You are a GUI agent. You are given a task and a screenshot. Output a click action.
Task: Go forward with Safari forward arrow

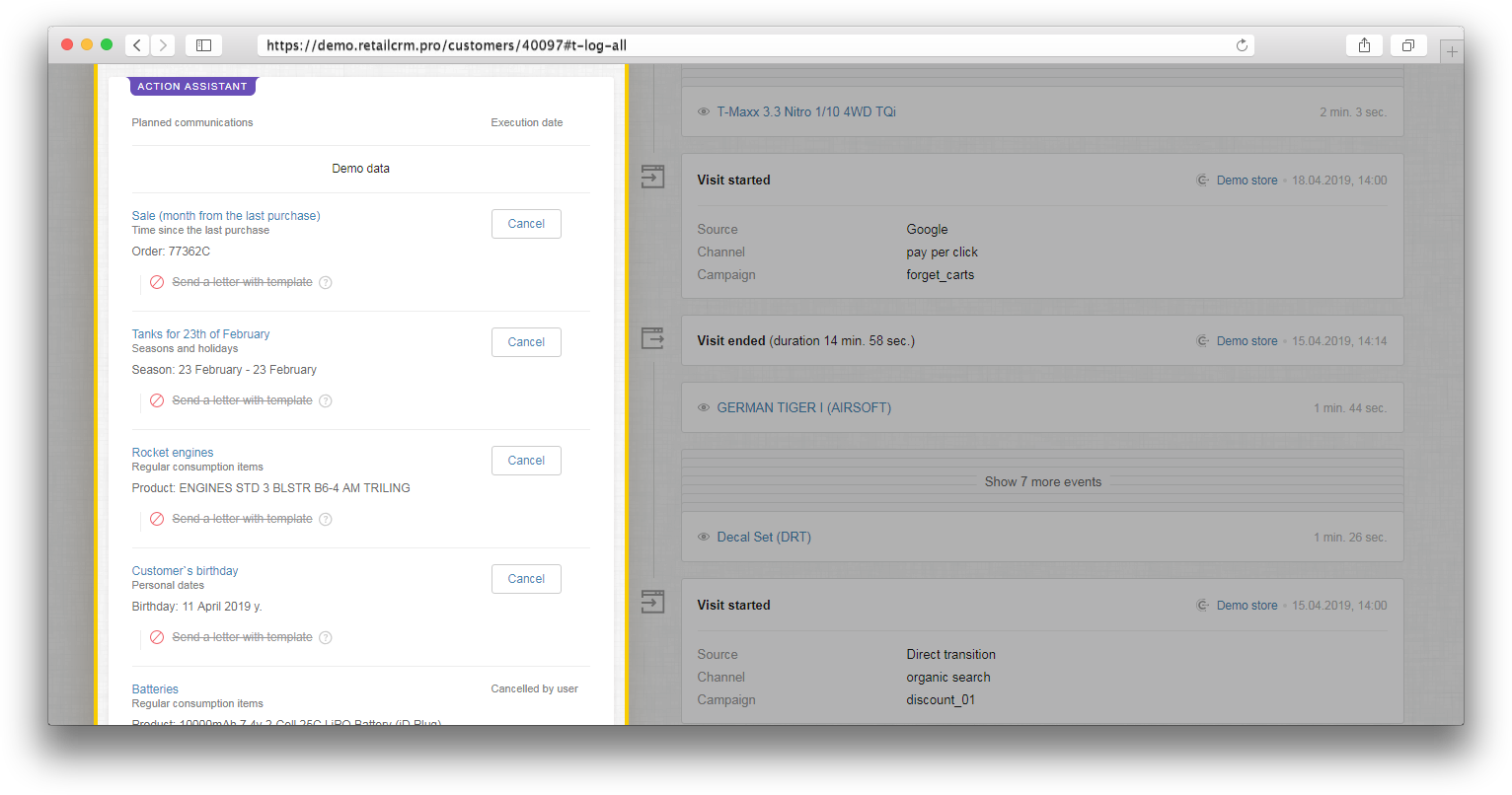coord(163,45)
